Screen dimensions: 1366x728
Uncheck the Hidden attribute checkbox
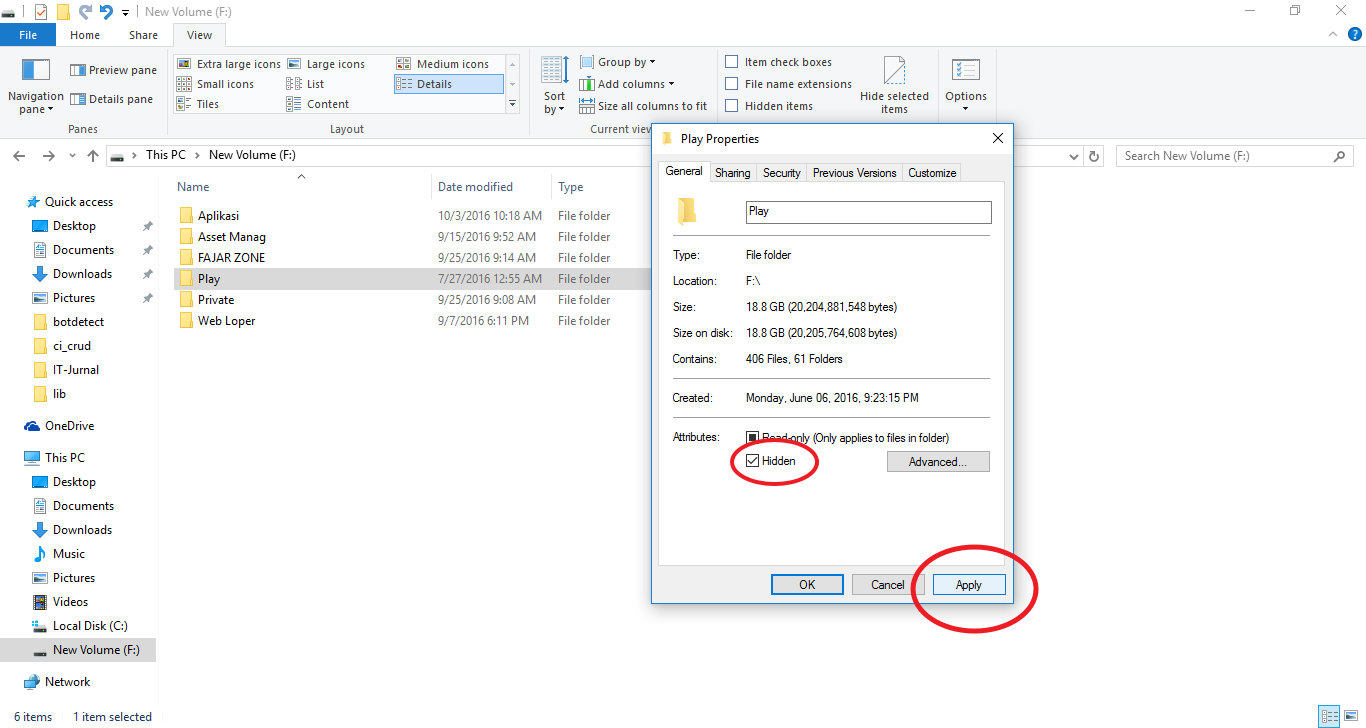click(x=753, y=461)
